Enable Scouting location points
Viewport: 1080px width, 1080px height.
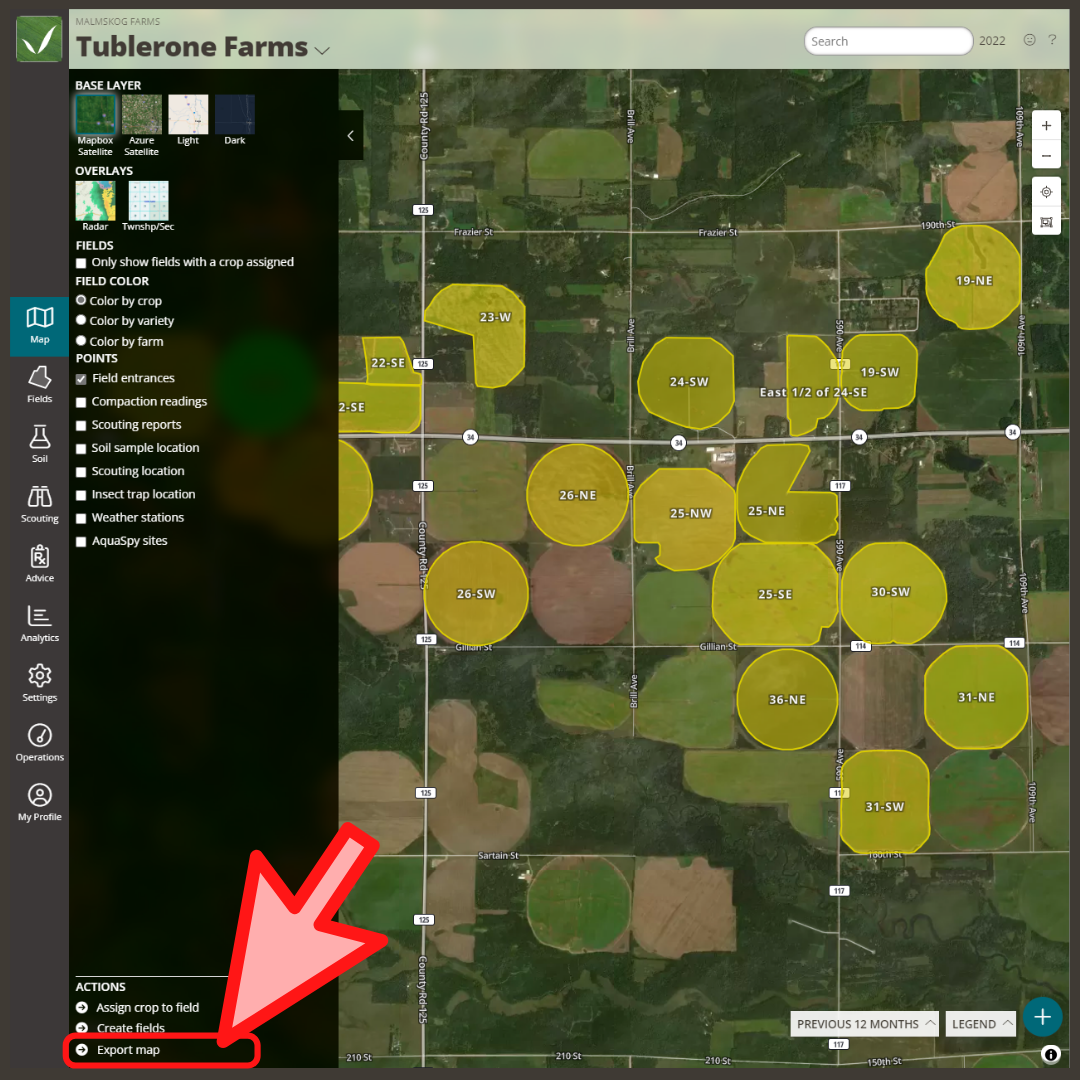tap(81, 472)
